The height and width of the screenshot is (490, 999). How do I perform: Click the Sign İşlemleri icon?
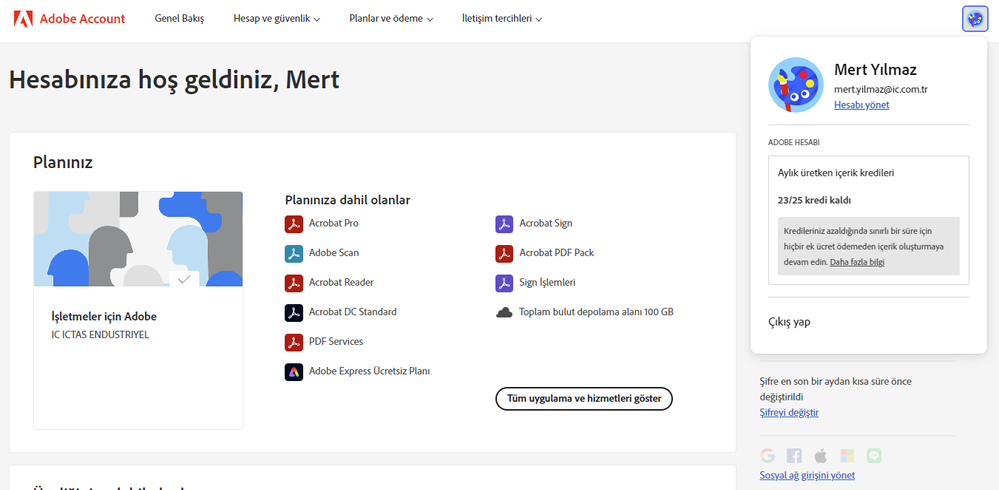504,282
